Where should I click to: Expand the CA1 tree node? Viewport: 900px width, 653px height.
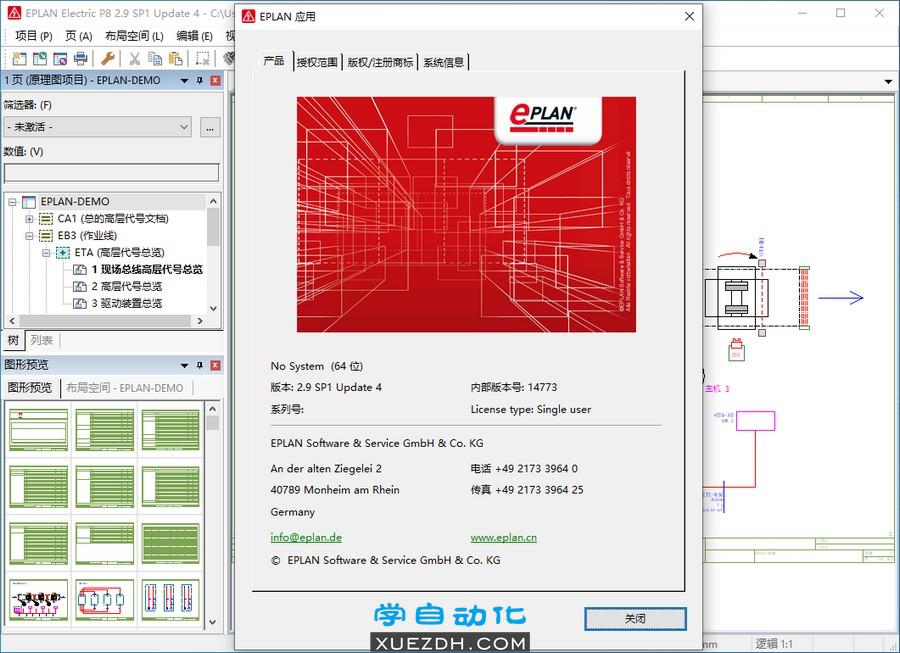(x=29, y=219)
